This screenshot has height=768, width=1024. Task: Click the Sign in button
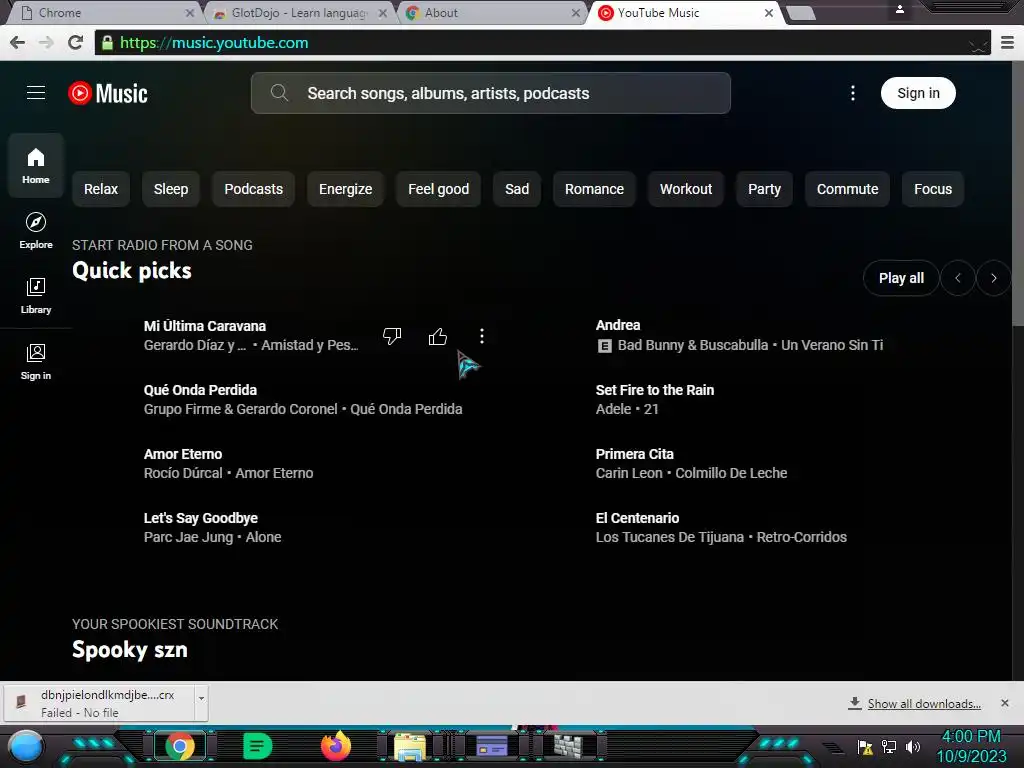[x=918, y=93]
